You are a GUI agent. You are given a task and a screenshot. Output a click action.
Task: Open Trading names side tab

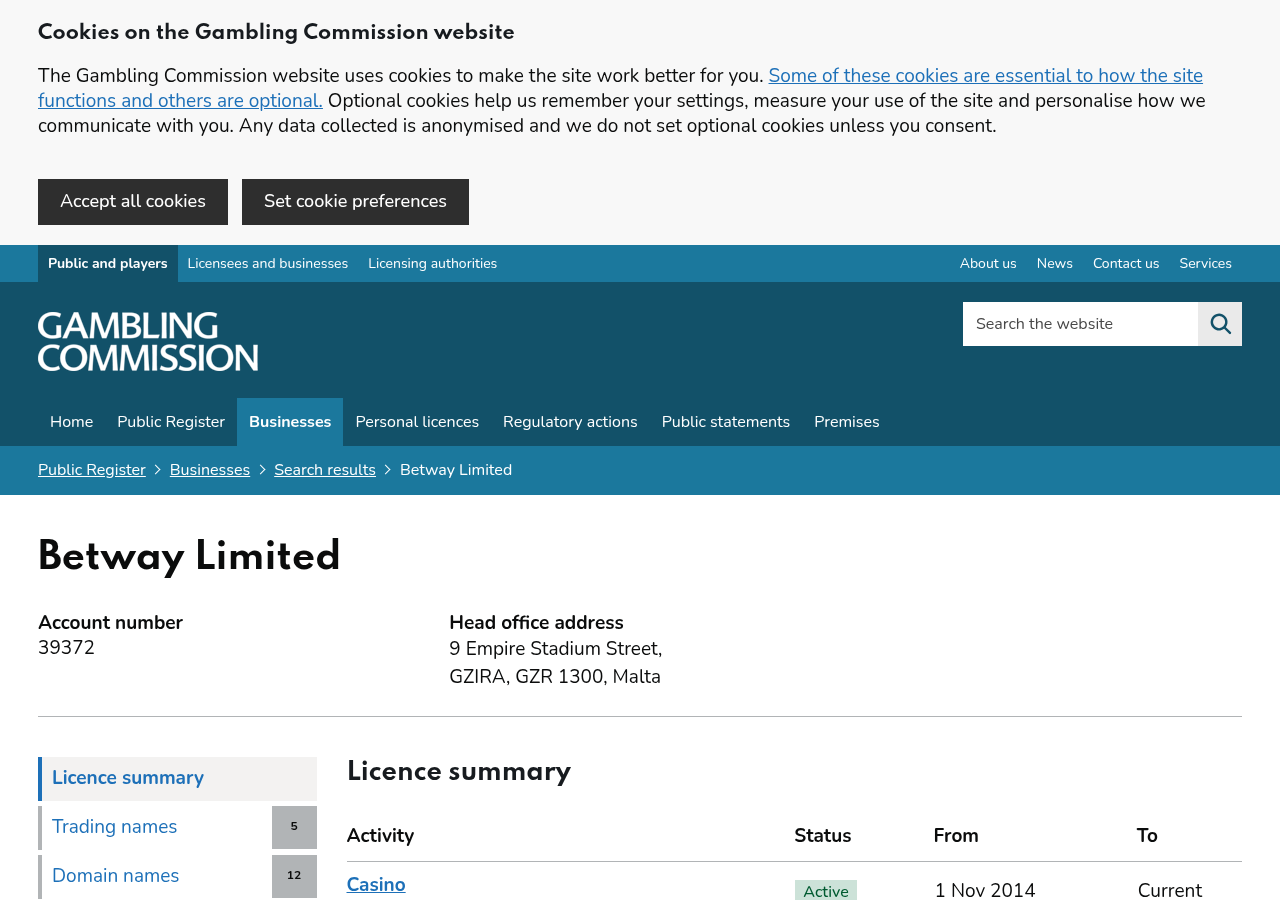click(x=155, y=828)
